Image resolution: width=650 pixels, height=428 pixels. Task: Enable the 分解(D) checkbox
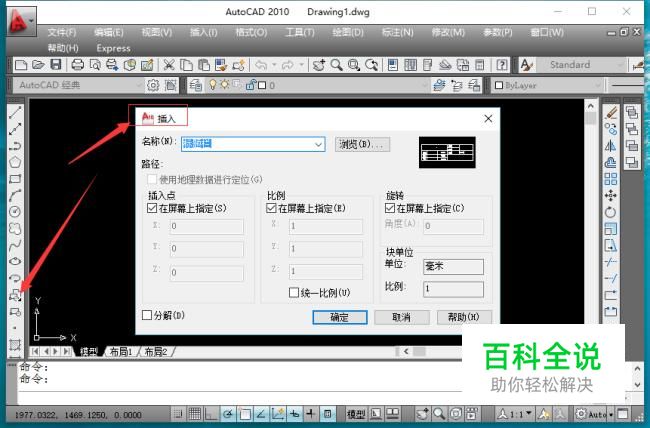click(147, 315)
